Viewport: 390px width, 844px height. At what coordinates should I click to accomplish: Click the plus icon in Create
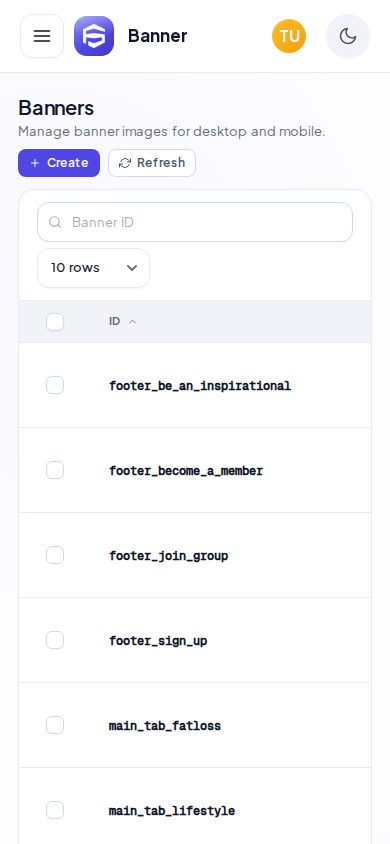point(35,163)
